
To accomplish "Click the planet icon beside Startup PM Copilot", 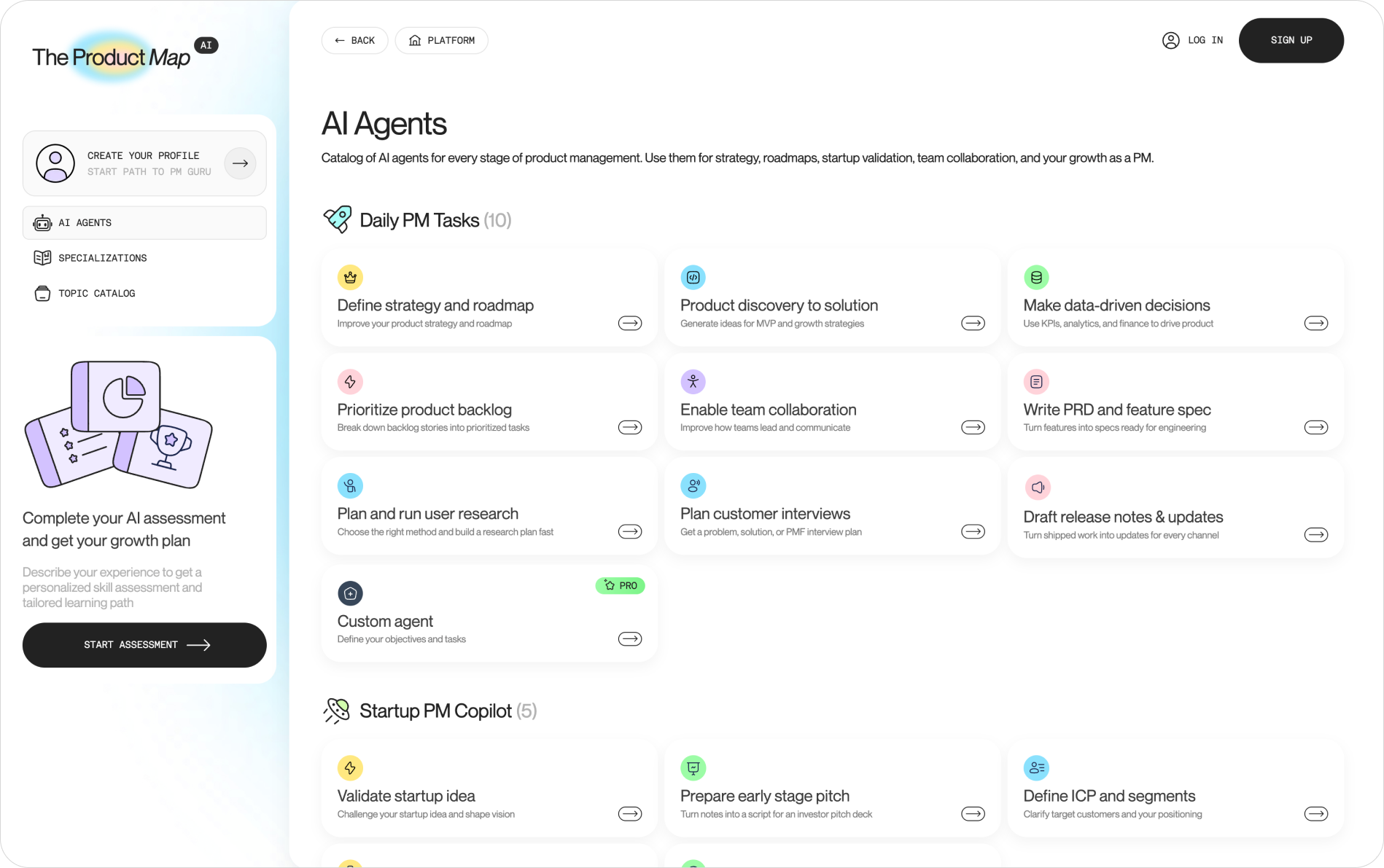I will click(337, 711).
